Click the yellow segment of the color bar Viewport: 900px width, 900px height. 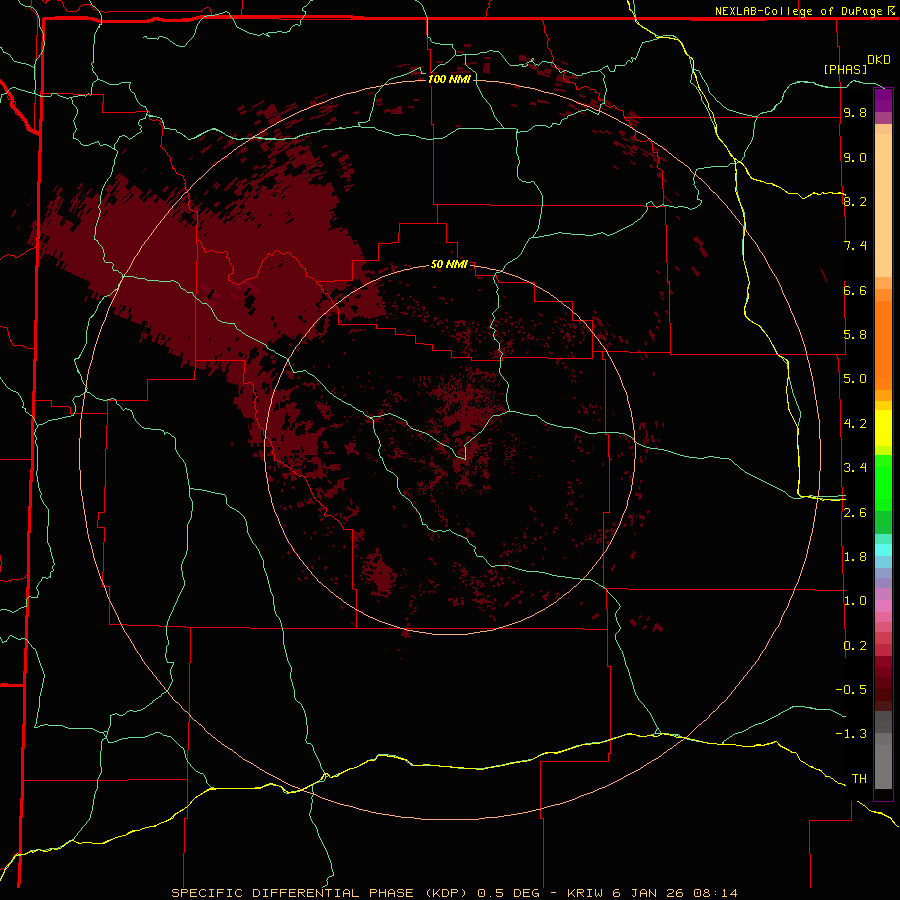point(883,428)
